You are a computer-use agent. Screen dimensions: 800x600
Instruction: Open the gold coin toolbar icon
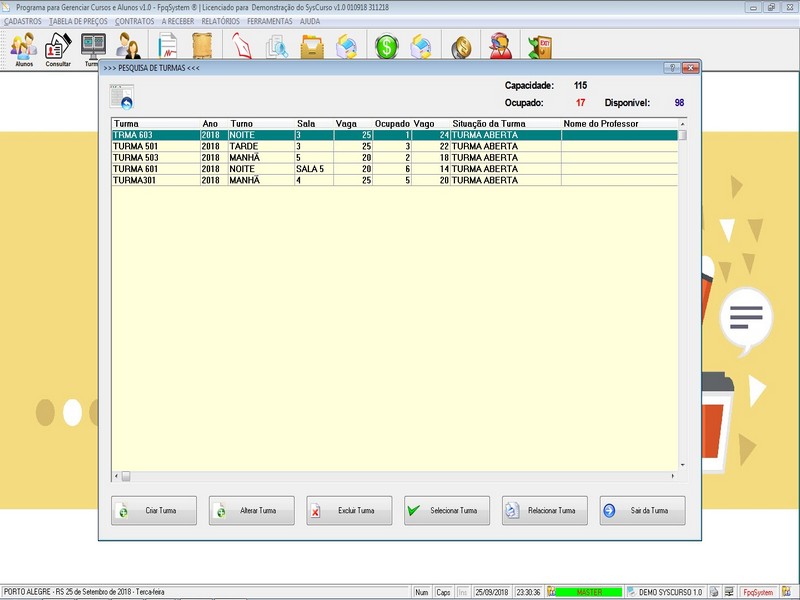(461, 48)
